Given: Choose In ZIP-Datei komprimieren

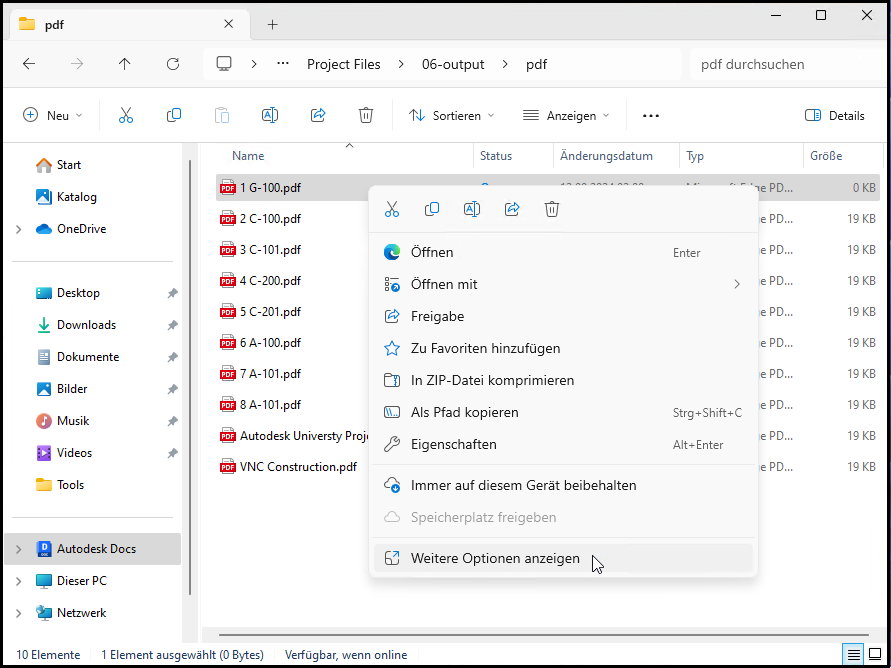Looking at the screenshot, I should 563,380.
